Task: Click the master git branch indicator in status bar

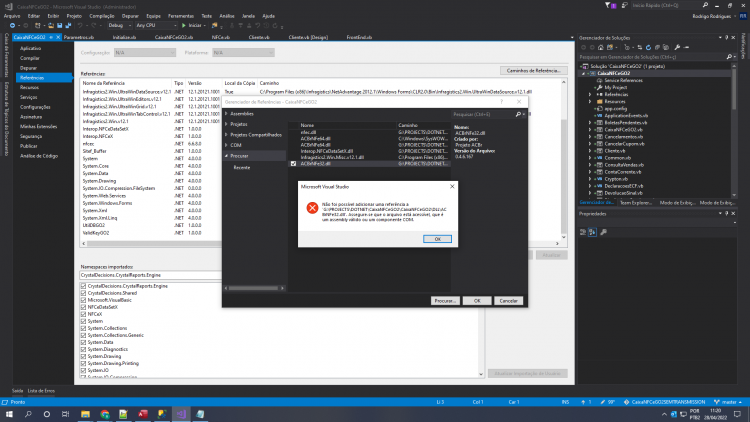Action: pyautogui.click(x=728, y=402)
